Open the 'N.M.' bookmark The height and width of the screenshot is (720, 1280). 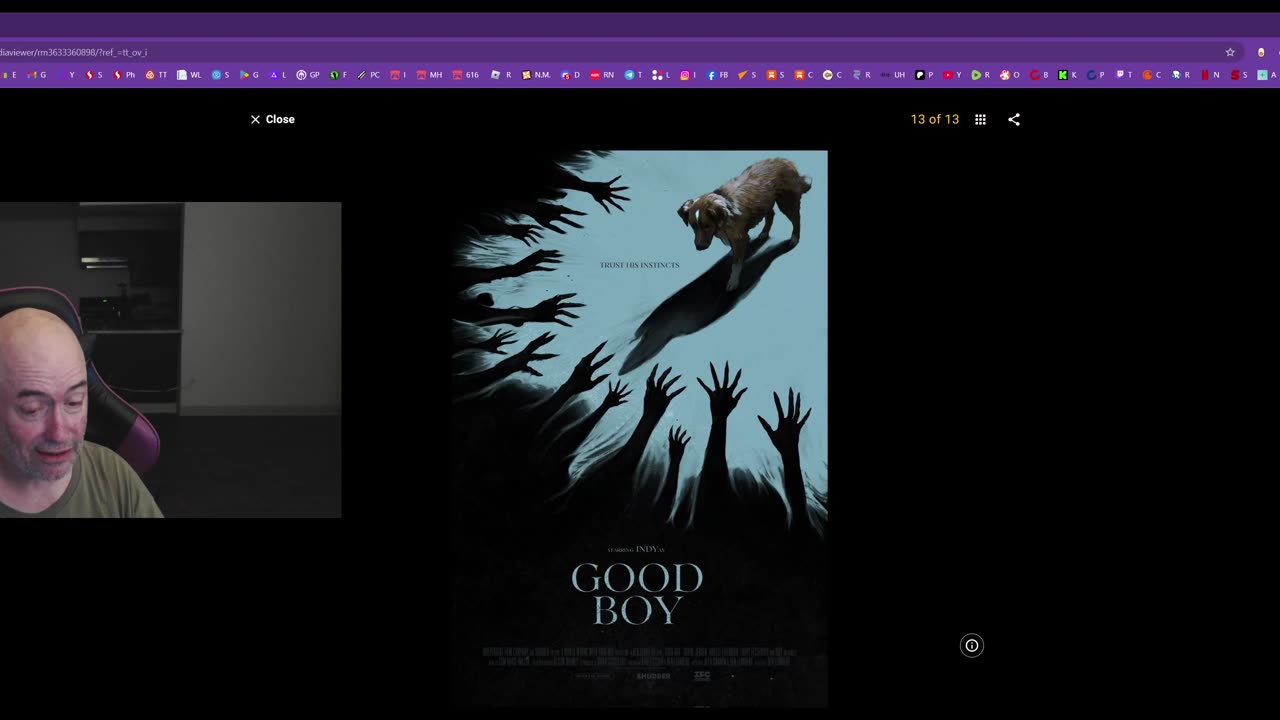536,75
